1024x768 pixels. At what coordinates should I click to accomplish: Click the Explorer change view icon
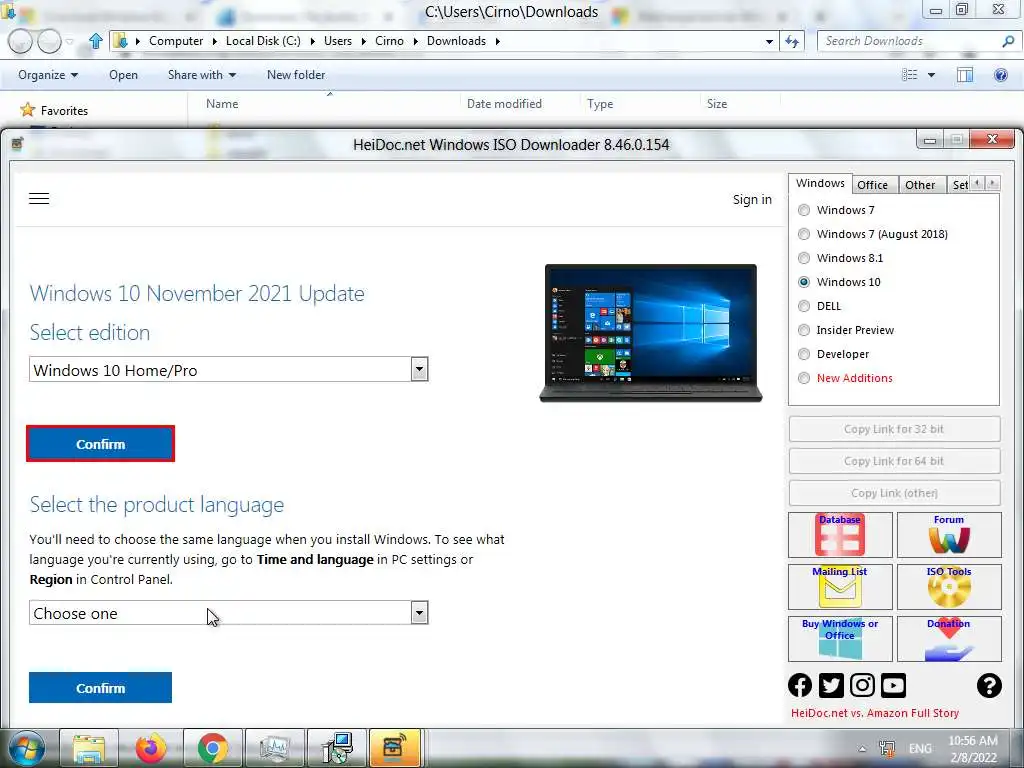(910, 75)
